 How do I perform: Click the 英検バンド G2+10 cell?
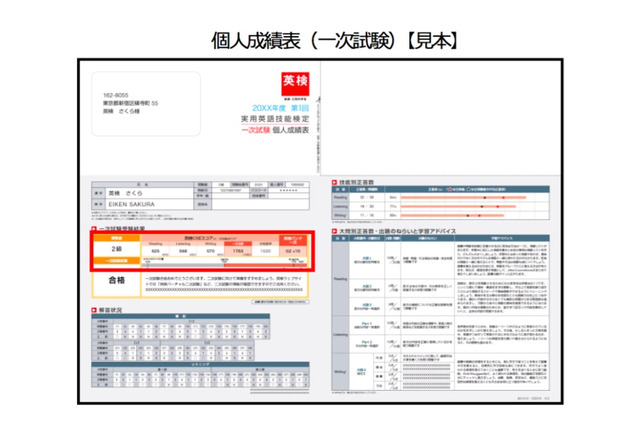(292, 251)
